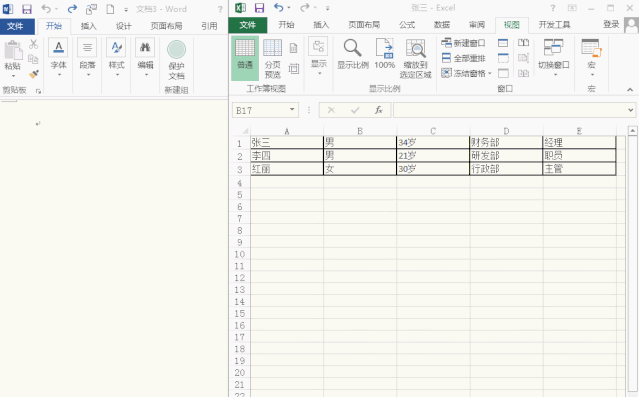The image size is (639, 397).
Task: Click the Unhide window icon in Excel
Action: (503, 73)
